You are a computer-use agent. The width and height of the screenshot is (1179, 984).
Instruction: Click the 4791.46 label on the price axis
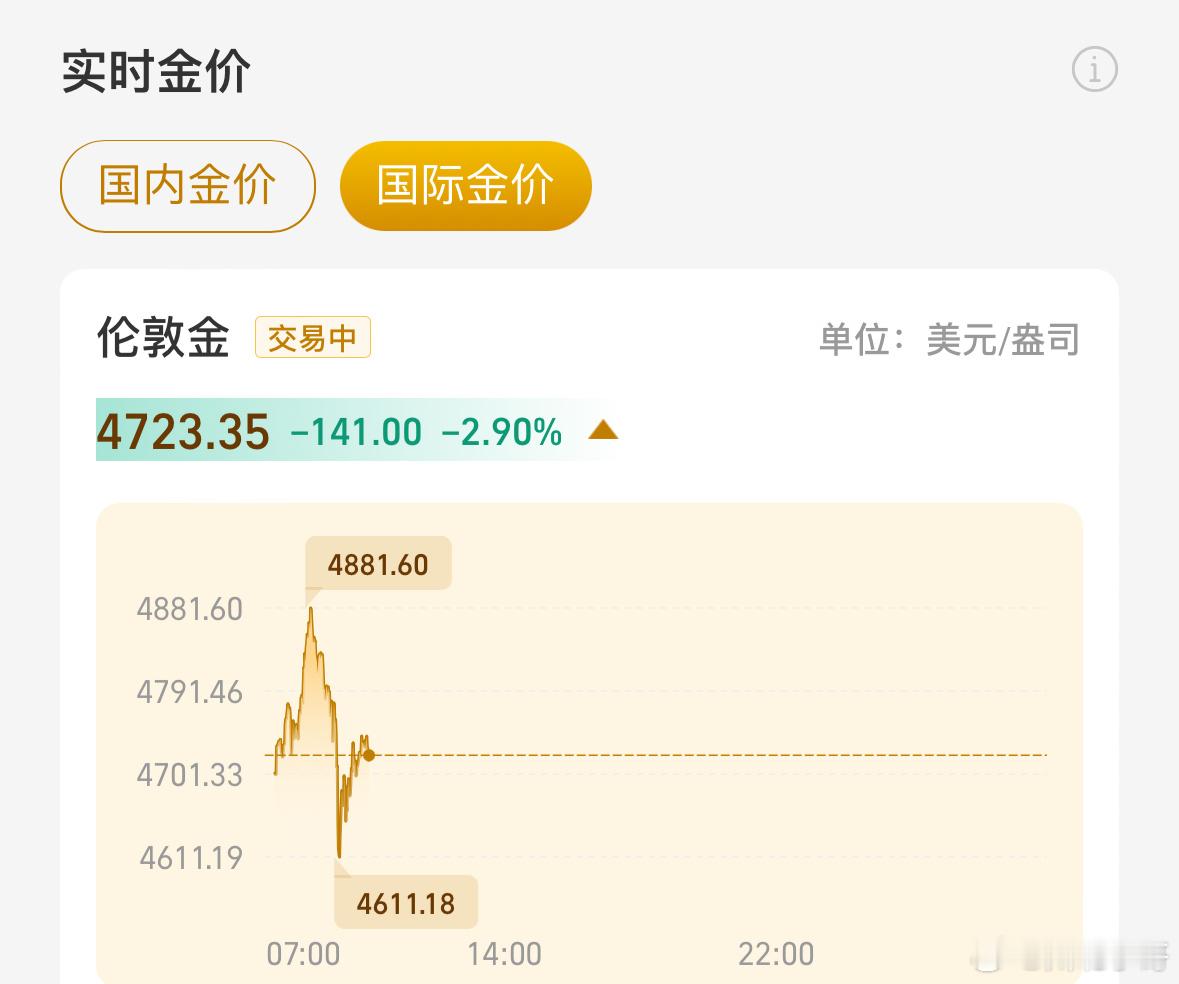click(x=189, y=692)
